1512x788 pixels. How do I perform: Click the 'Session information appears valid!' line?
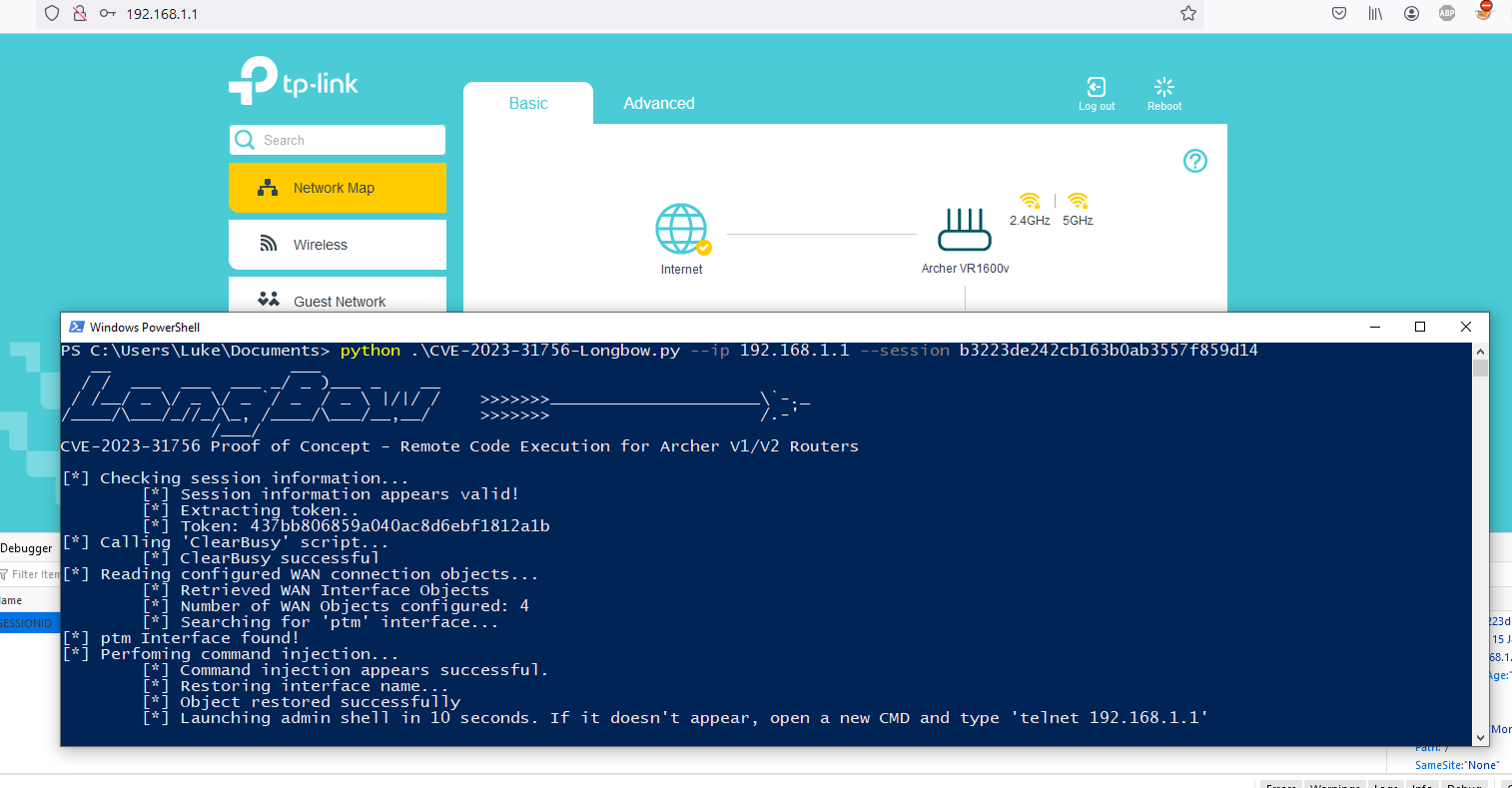(x=331, y=494)
